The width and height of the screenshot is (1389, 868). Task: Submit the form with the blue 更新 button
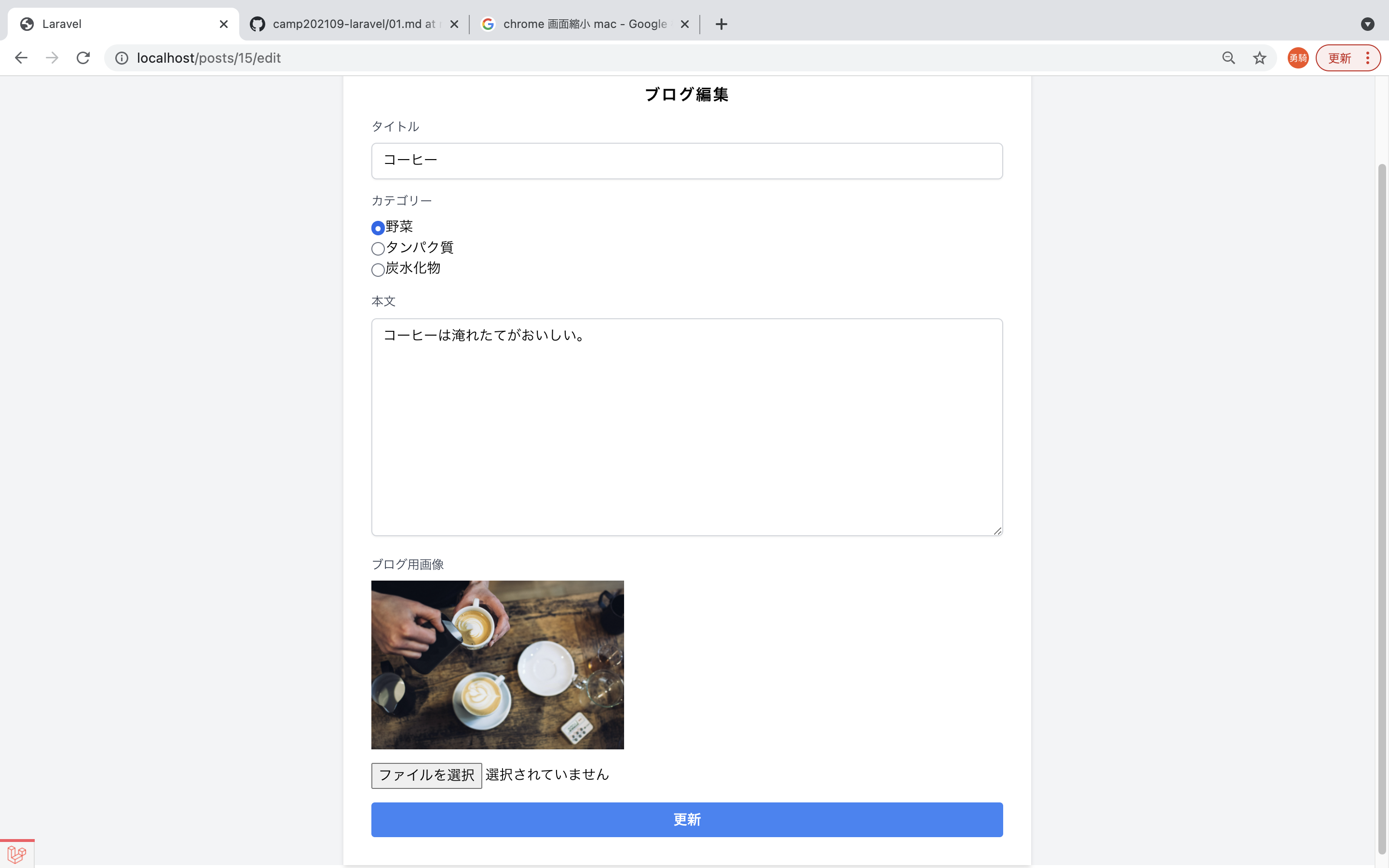tap(687, 820)
